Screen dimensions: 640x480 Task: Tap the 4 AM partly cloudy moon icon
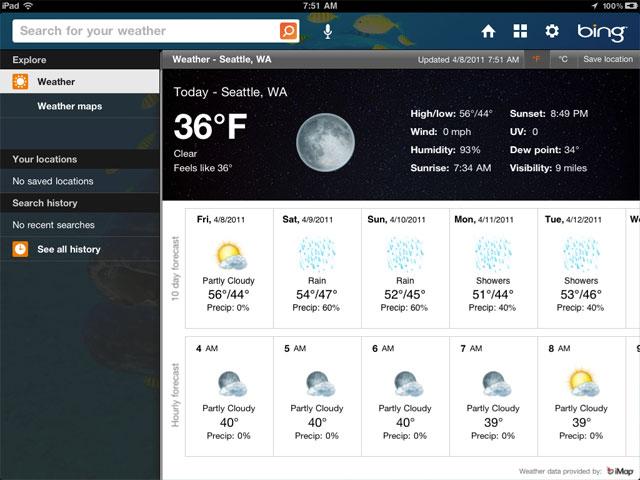[232, 384]
